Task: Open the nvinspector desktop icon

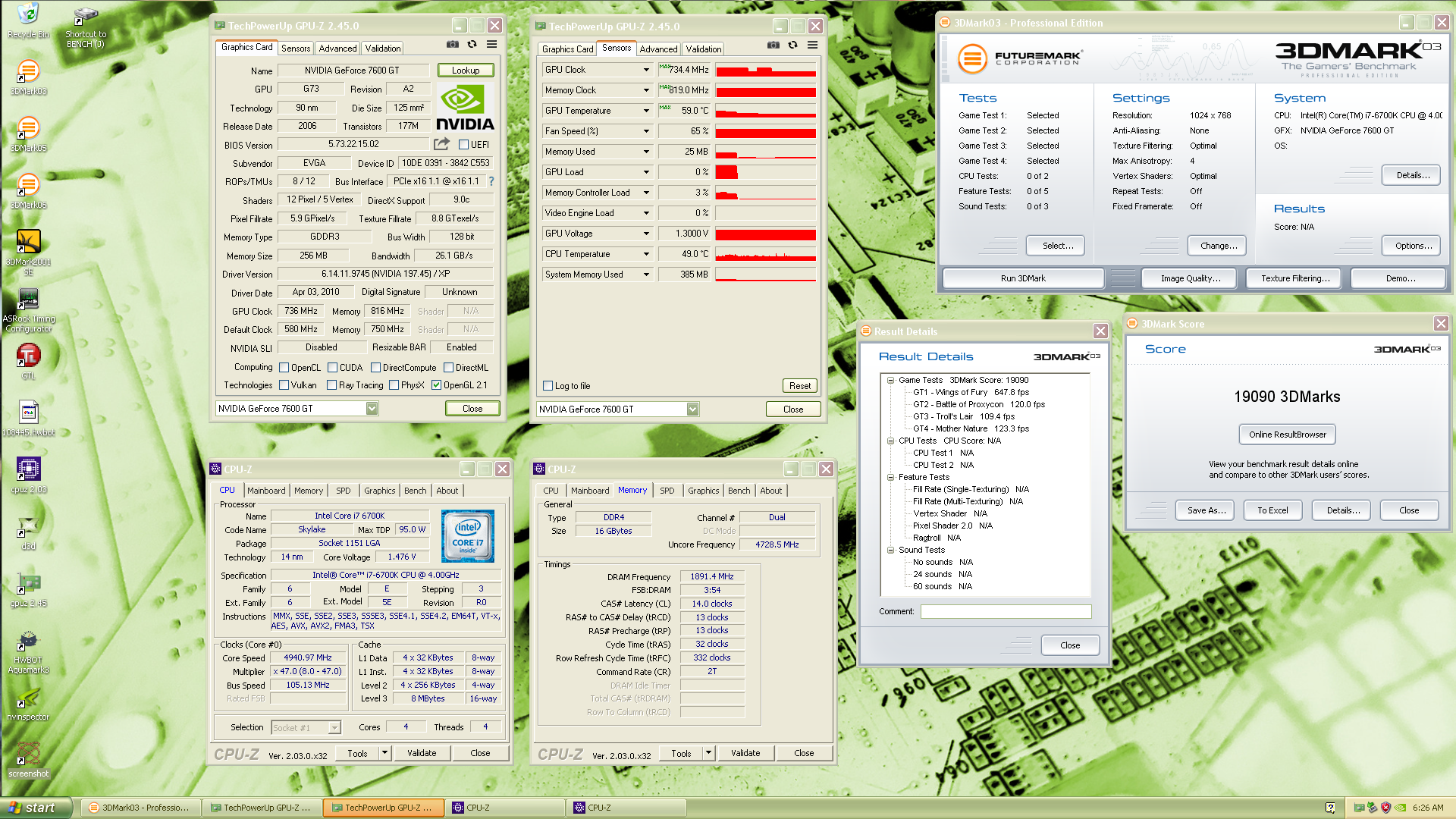Action: 28,703
